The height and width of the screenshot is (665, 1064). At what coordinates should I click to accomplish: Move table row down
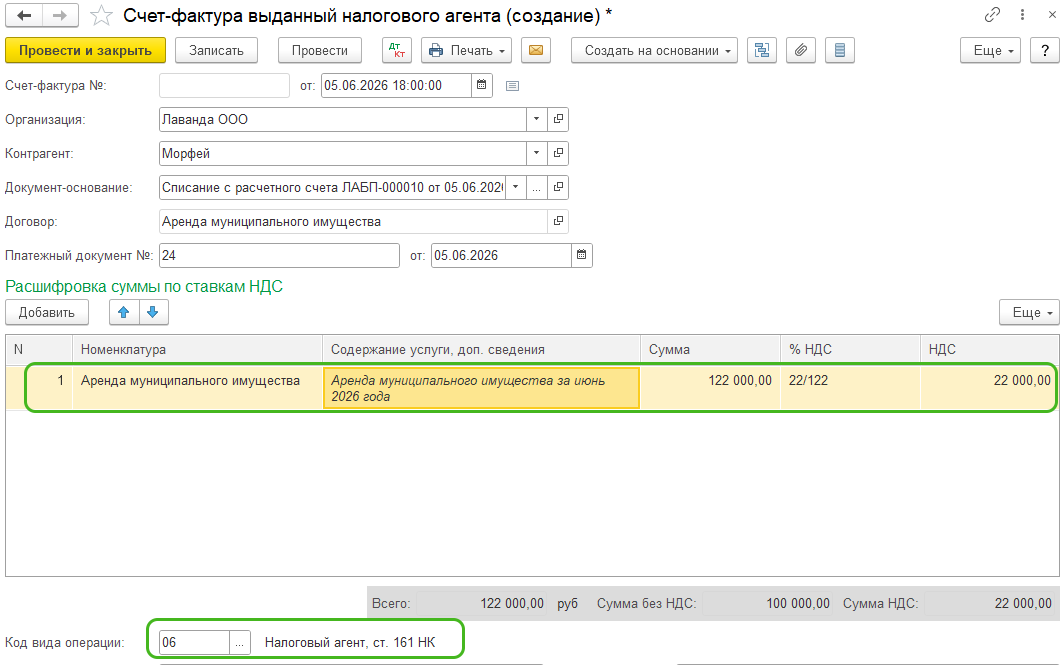pyautogui.click(x=153, y=312)
